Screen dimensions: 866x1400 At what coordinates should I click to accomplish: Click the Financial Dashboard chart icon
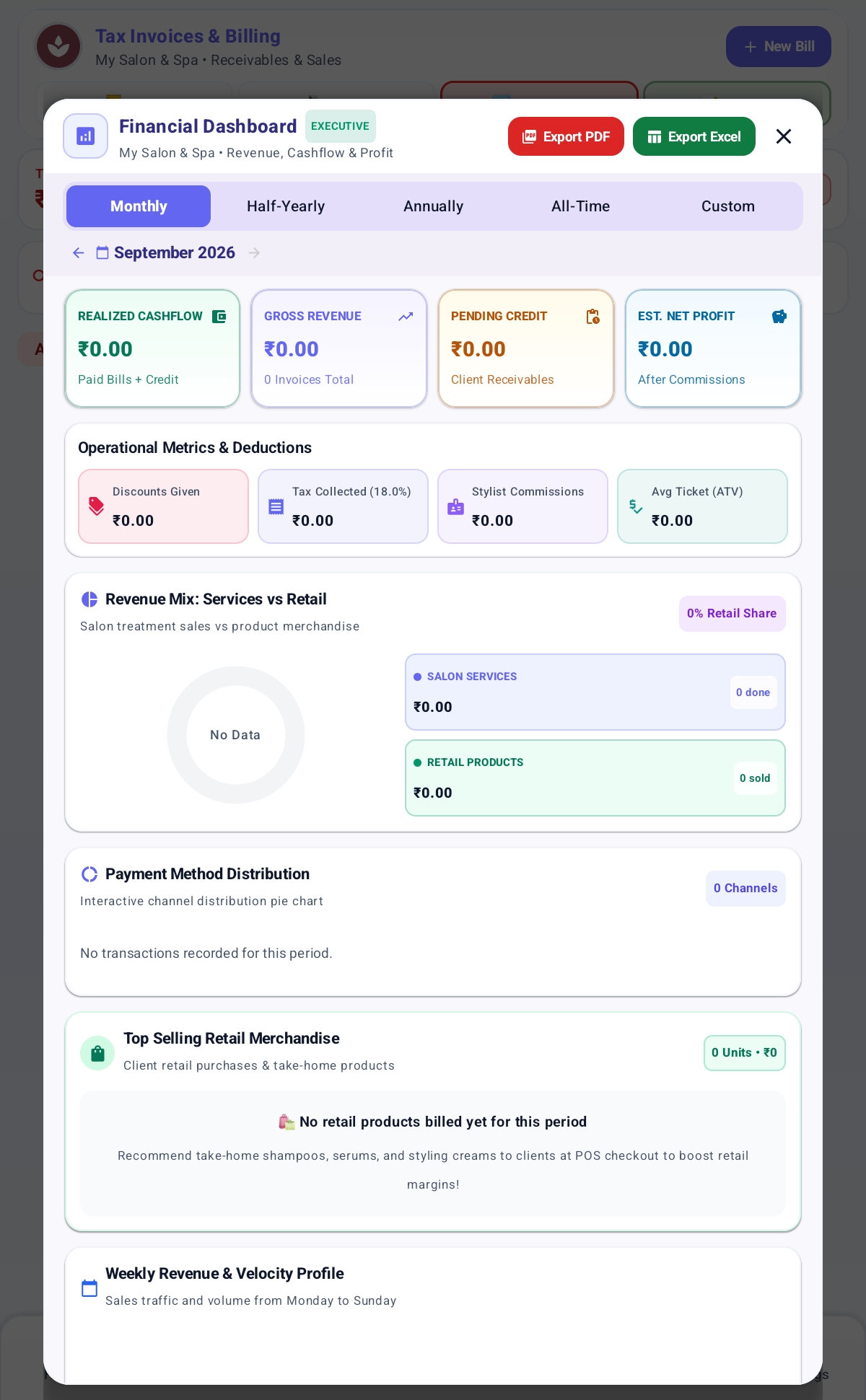86,136
